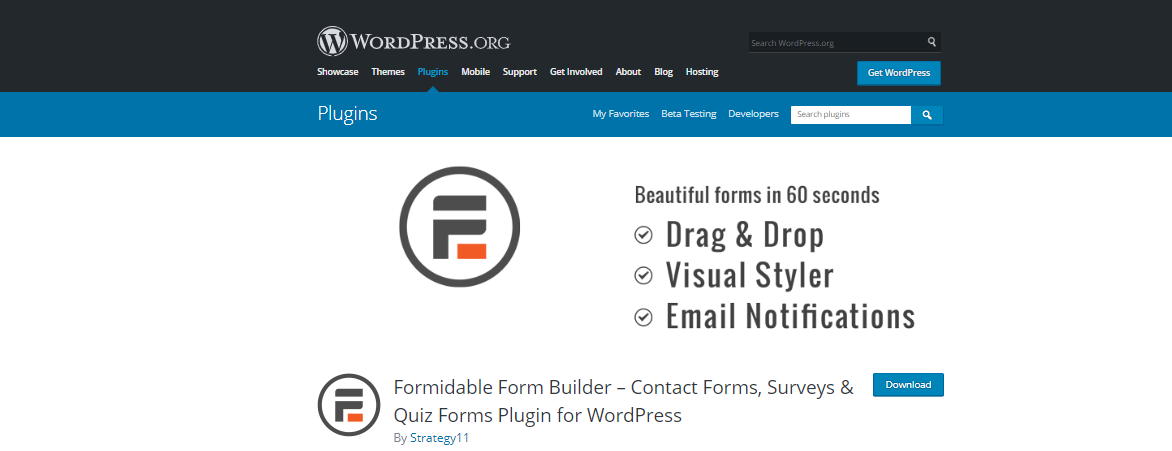Open the Support section
Image resolution: width=1172 pixels, height=451 pixels.
(x=519, y=72)
